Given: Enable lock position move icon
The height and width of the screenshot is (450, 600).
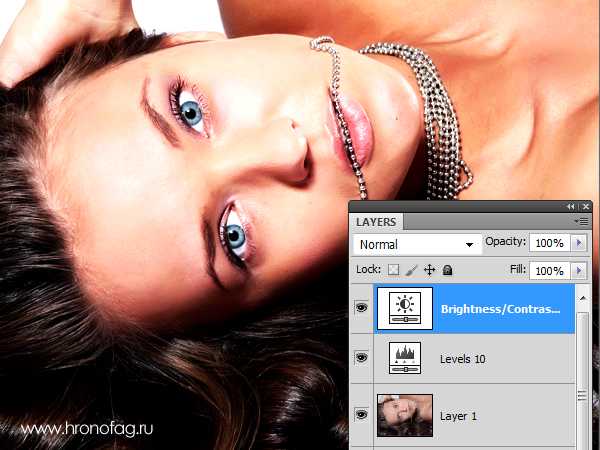Looking at the screenshot, I should pyautogui.click(x=429, y=270).
